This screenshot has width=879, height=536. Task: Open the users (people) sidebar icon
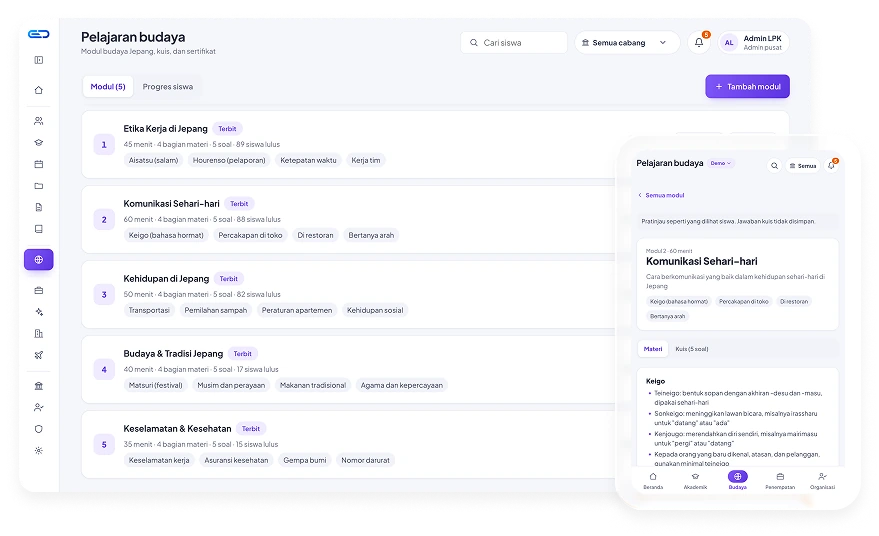coord(39,121)
